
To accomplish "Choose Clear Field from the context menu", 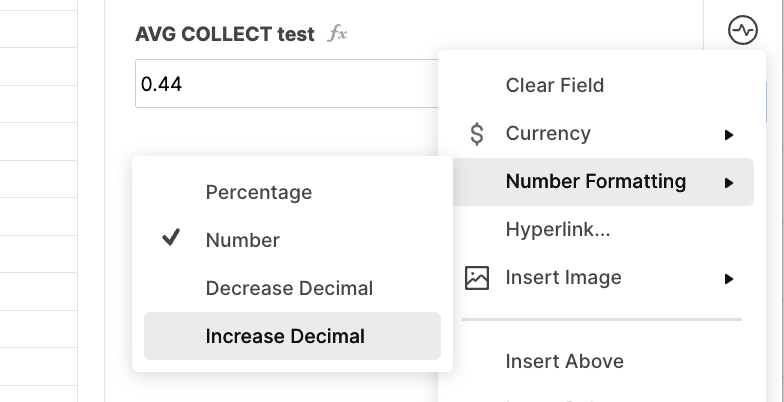I will pos(554,85).
